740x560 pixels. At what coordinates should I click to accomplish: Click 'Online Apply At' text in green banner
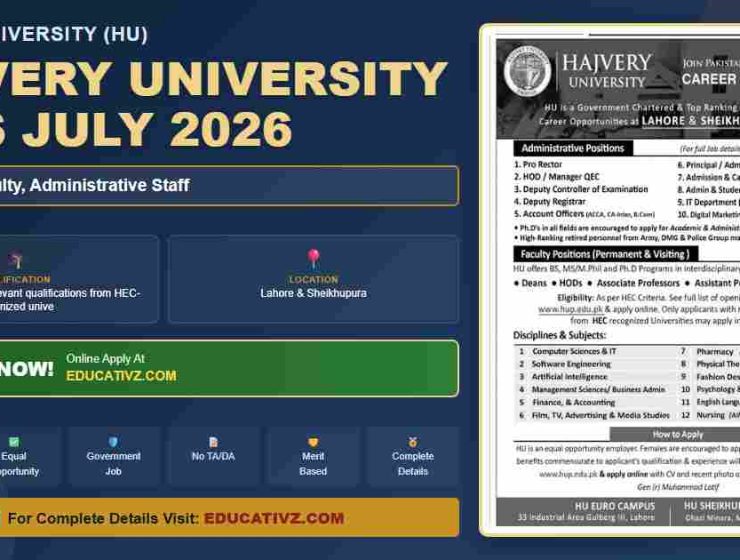(105, 359)
